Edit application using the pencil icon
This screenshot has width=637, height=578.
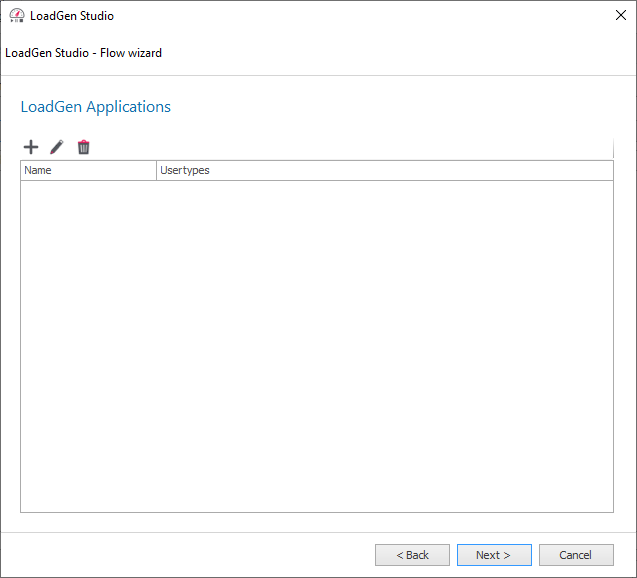tap(57, 147)
